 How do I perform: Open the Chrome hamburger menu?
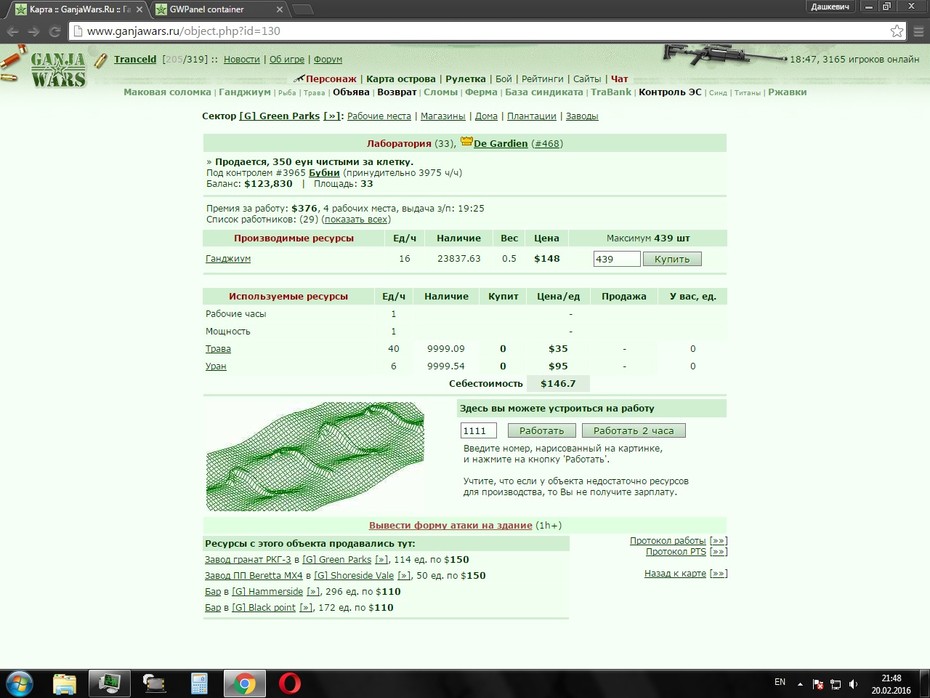click(x=918, y=31)
